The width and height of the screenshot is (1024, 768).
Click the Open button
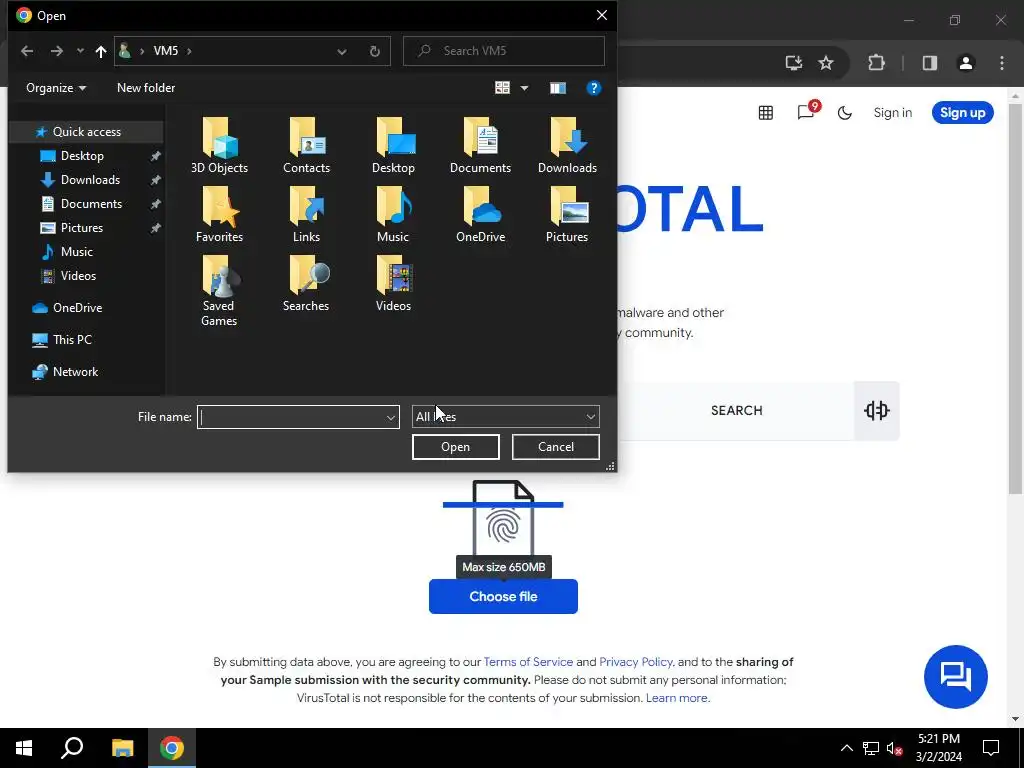[x=455, y=447]
